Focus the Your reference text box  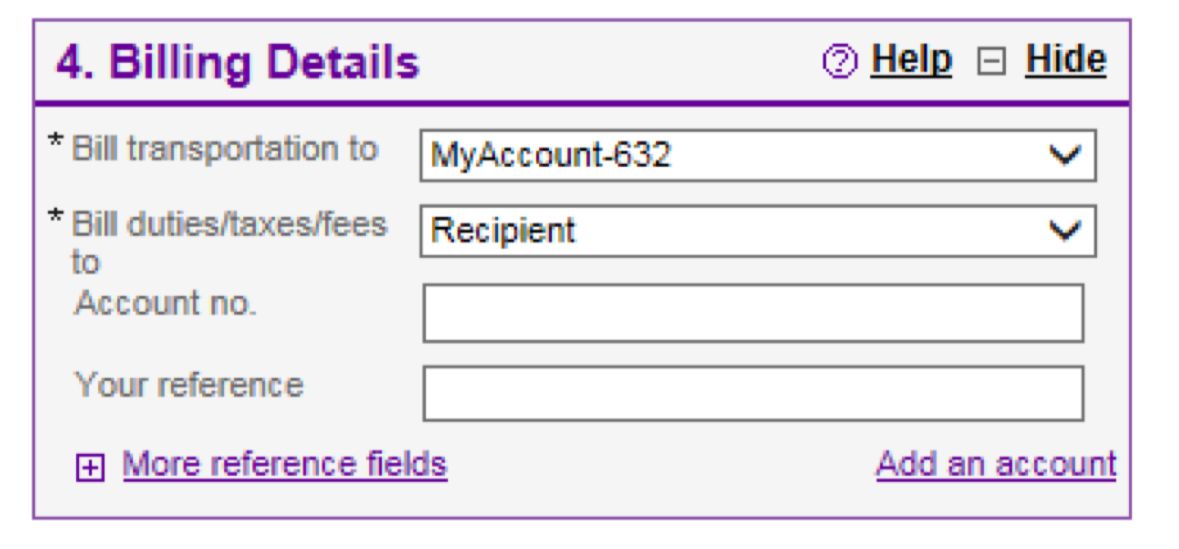coord(753,393)
